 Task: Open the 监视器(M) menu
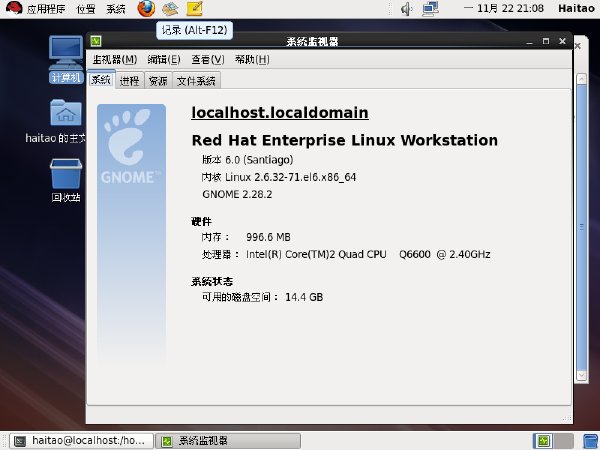pos(115,59)
